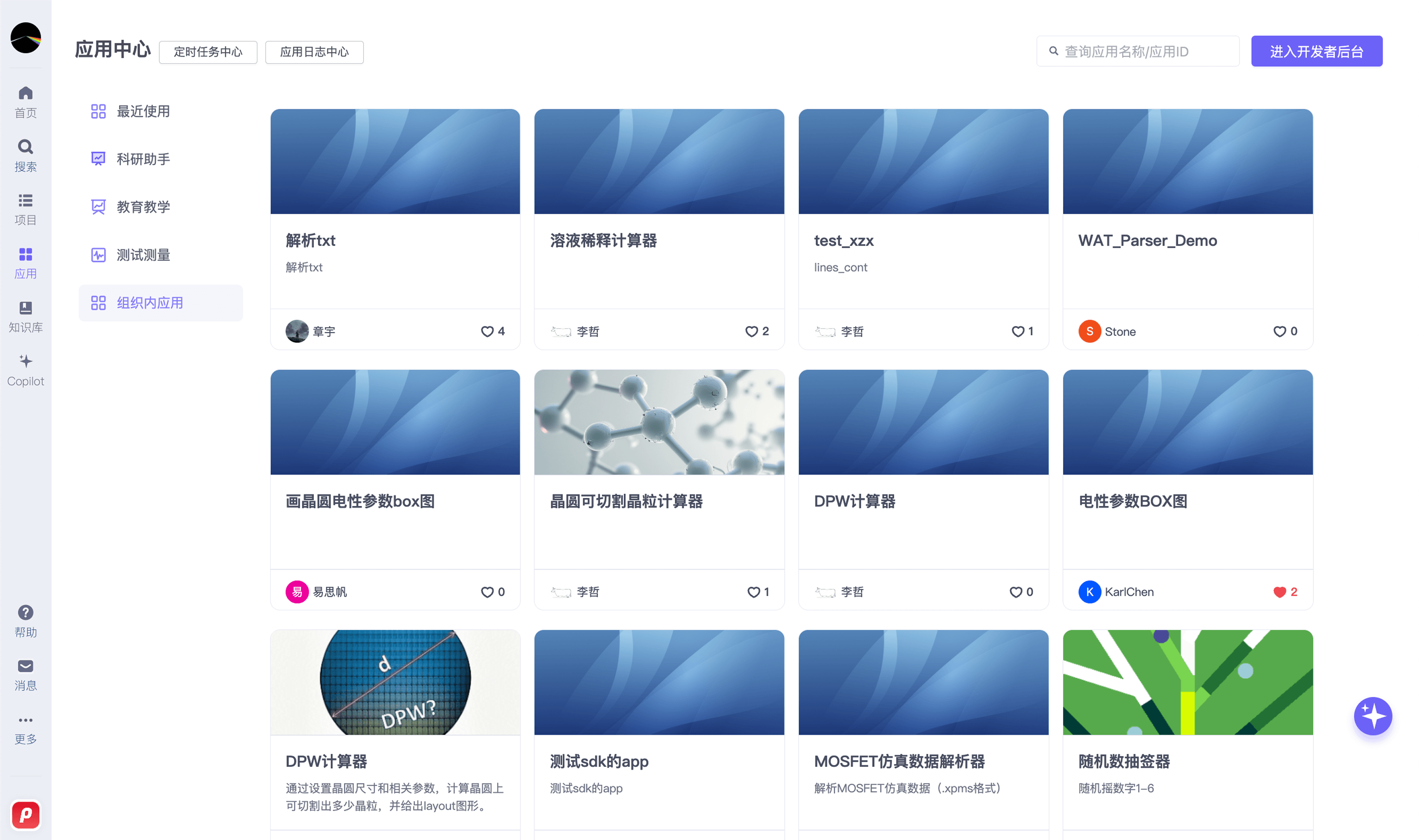Open the Knowledge Base icon
This screenshot has height=840, width=1419.
(x=25, y=308)
